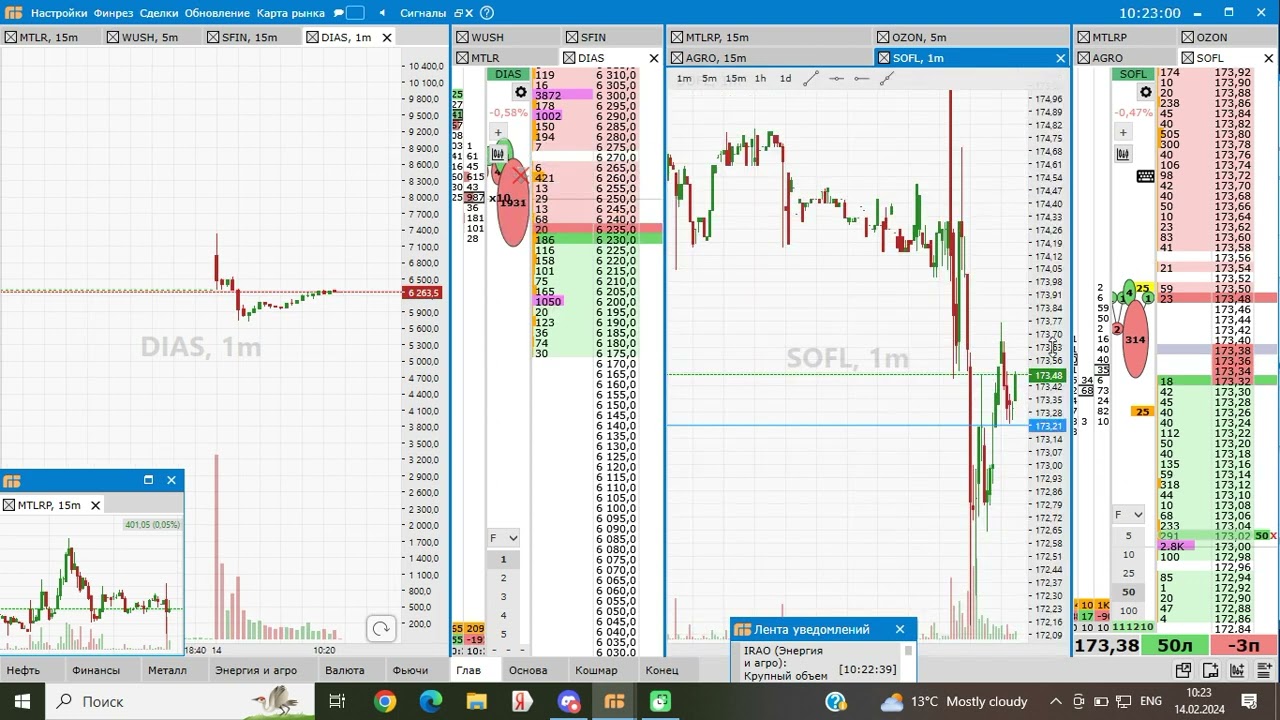This screenshot has height=720, width=1280.
Task: Click the 6 300,0 price row in DIAS book
Action: coord(598,95)
